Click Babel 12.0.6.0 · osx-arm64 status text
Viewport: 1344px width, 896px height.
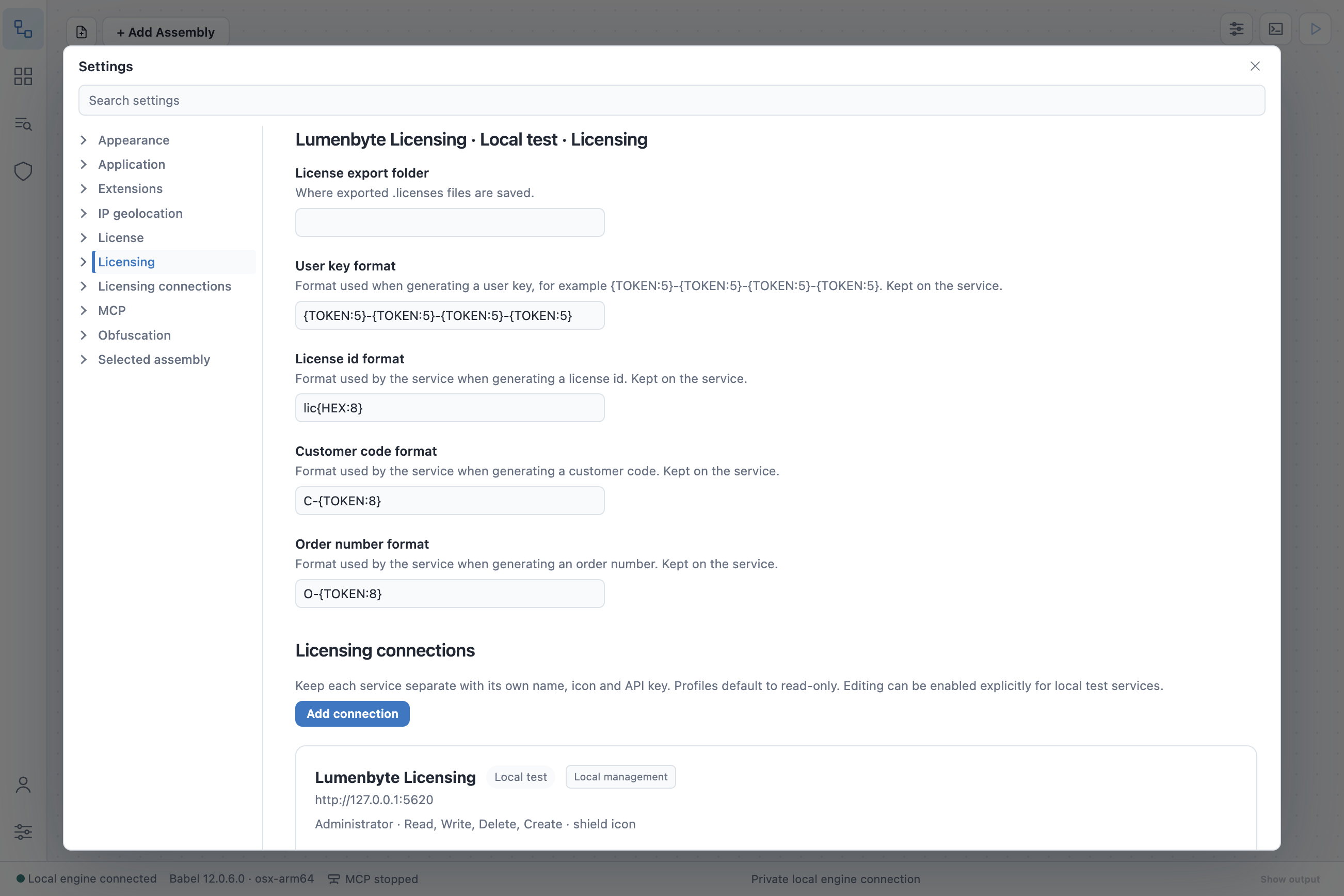242,879
